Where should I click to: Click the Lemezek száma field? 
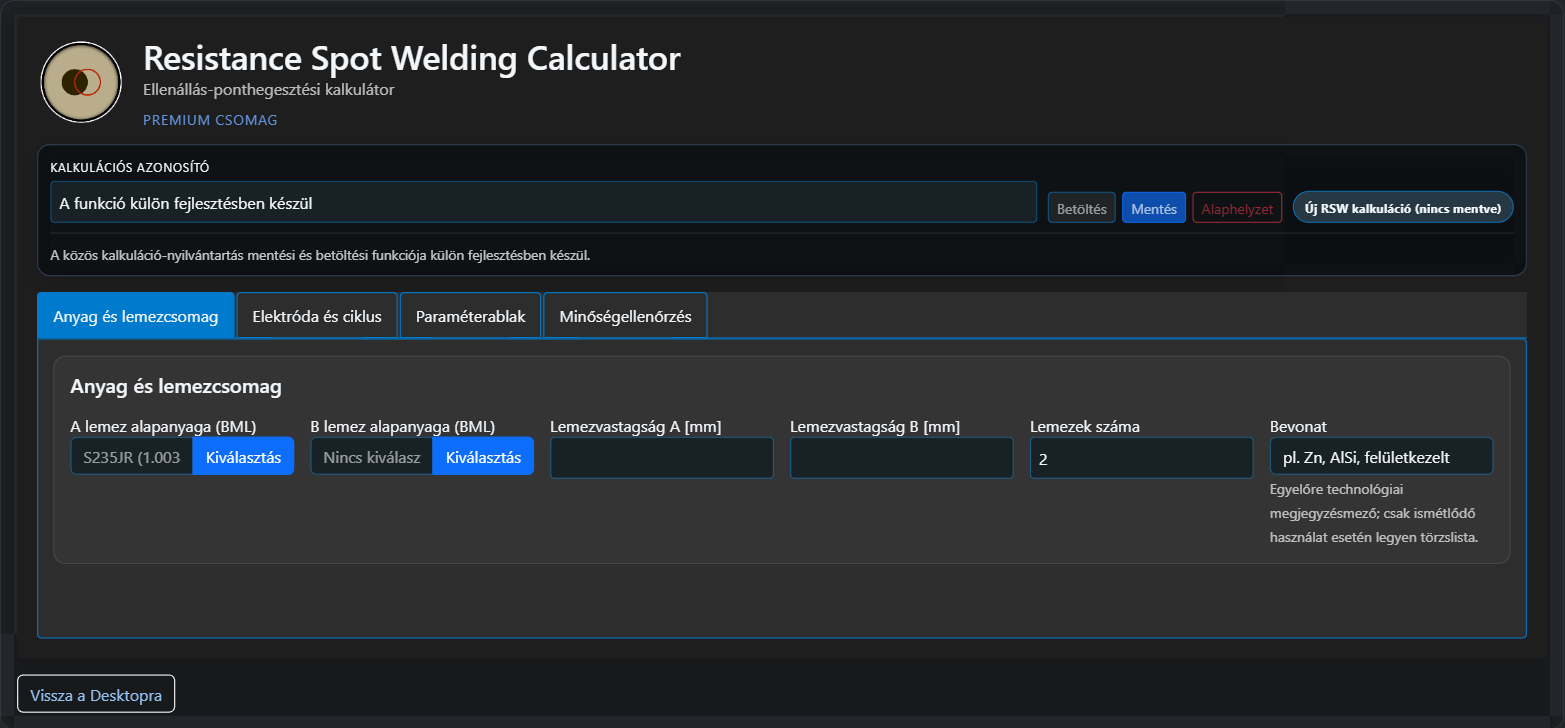1142,458
